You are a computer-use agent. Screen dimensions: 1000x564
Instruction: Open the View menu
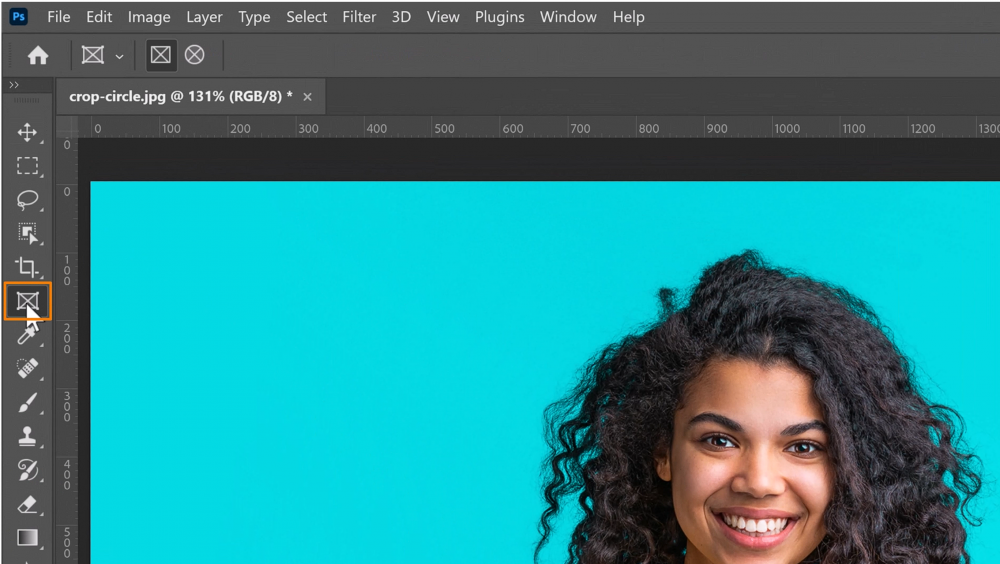click(x=443, y=17)
